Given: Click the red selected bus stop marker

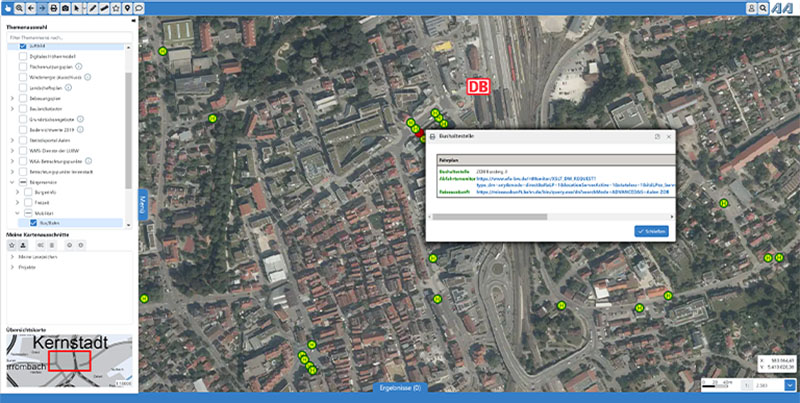Looking at the screenshot, I should (419, 133).
